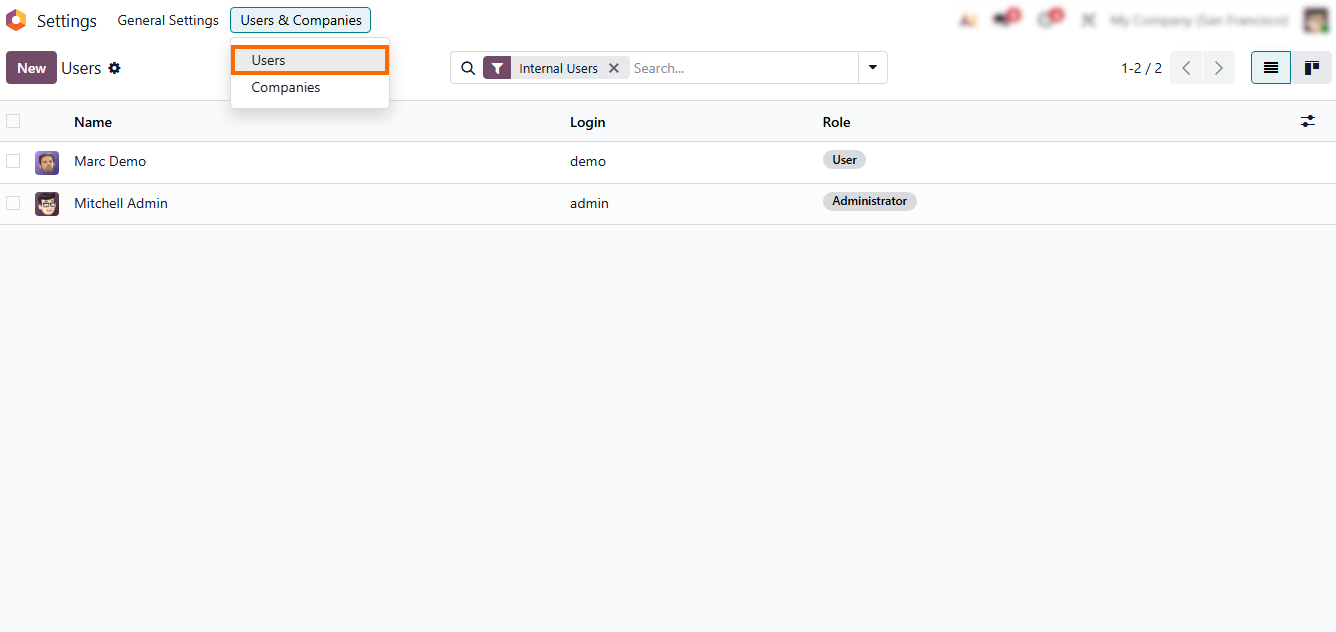Expand the search options dropdown arrow

pyautogui.click(x=872, y=68)
